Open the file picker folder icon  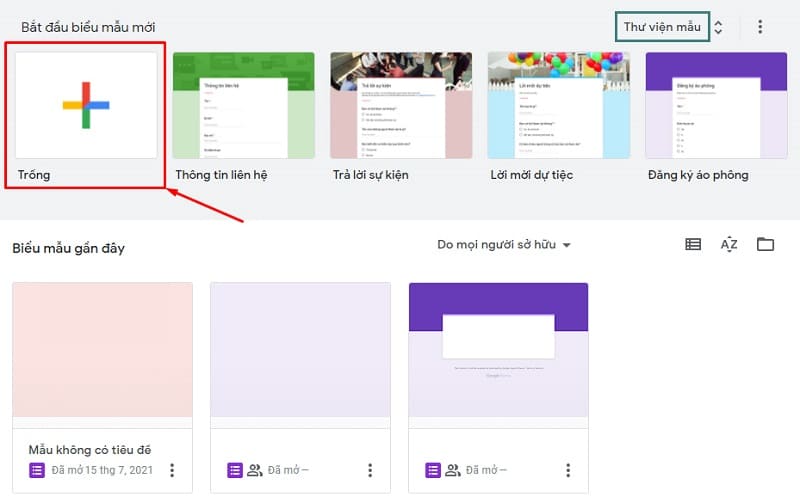tap(765, 244)
